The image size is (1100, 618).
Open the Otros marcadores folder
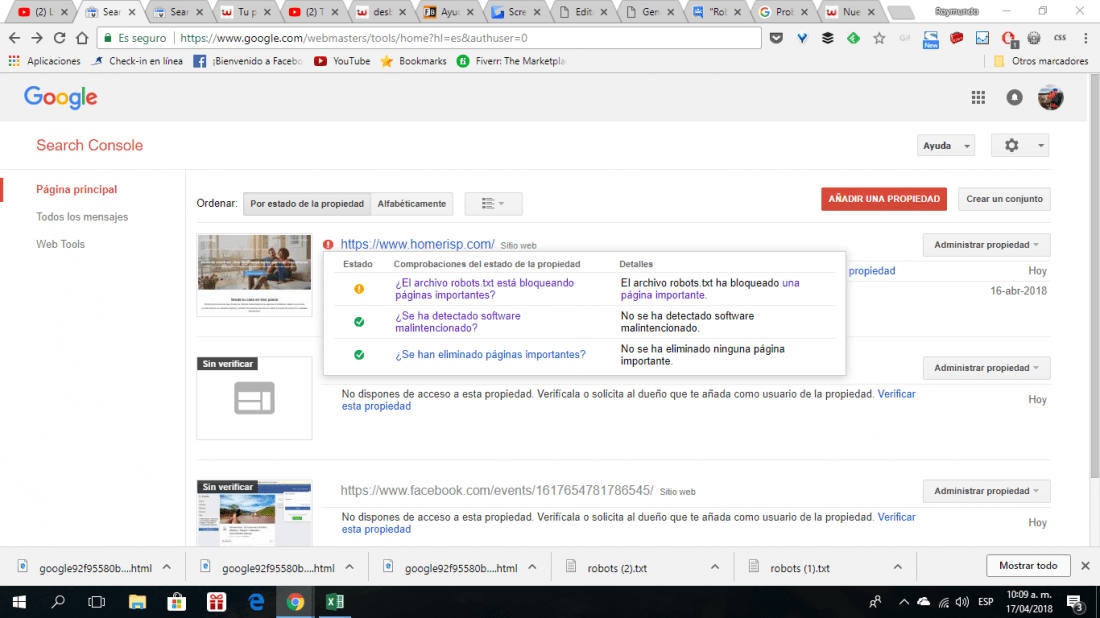1041,61
